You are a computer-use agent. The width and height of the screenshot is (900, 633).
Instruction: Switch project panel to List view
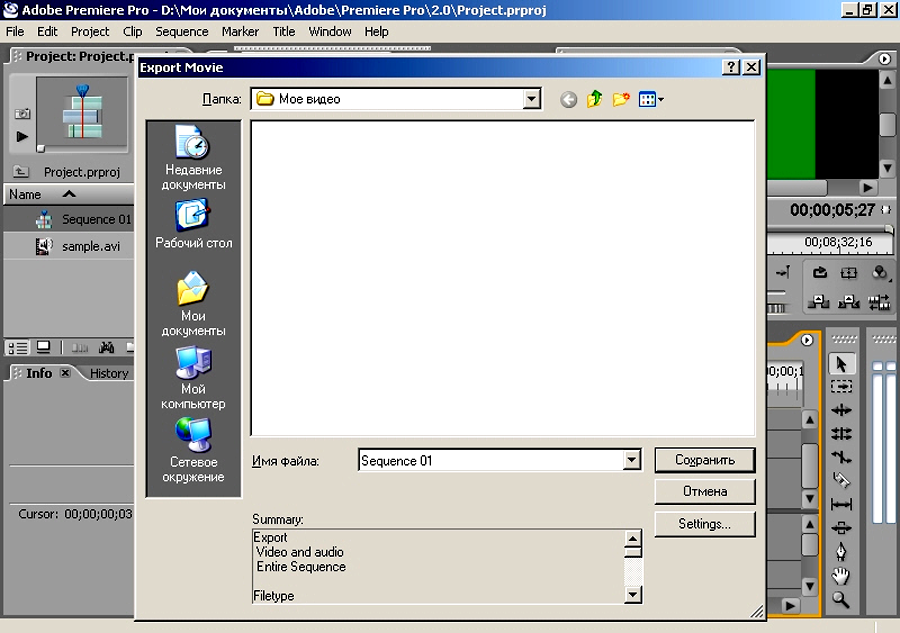pos(17,348)
